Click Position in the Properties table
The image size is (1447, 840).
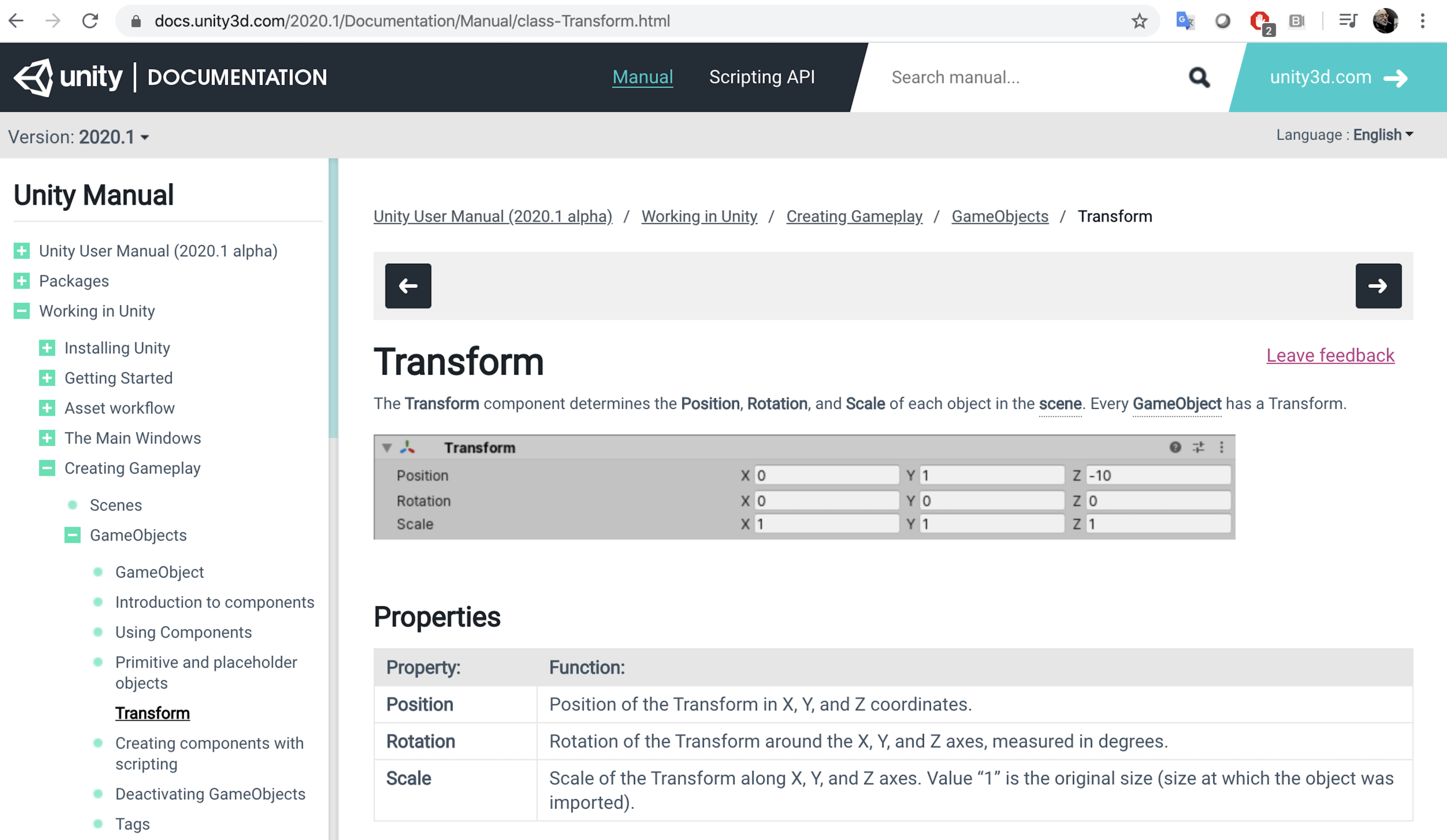click(x=420, y=704)
